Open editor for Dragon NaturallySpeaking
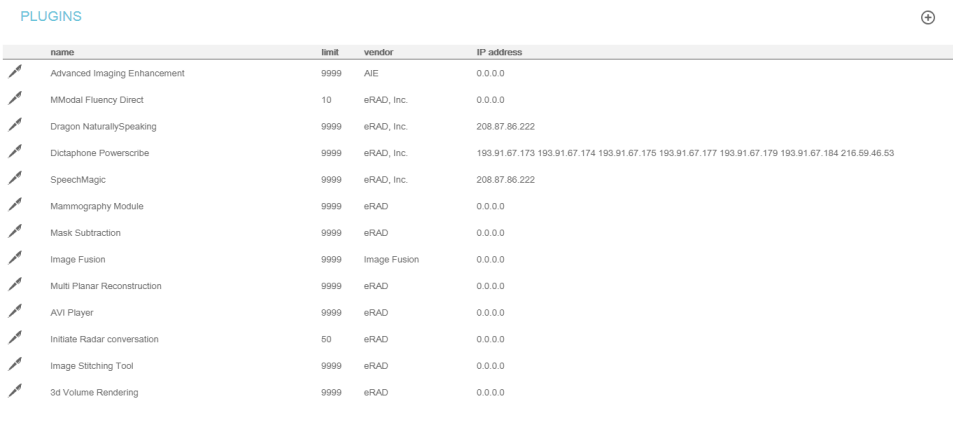Viewport: 953px width, 426px height. point(14,126)
